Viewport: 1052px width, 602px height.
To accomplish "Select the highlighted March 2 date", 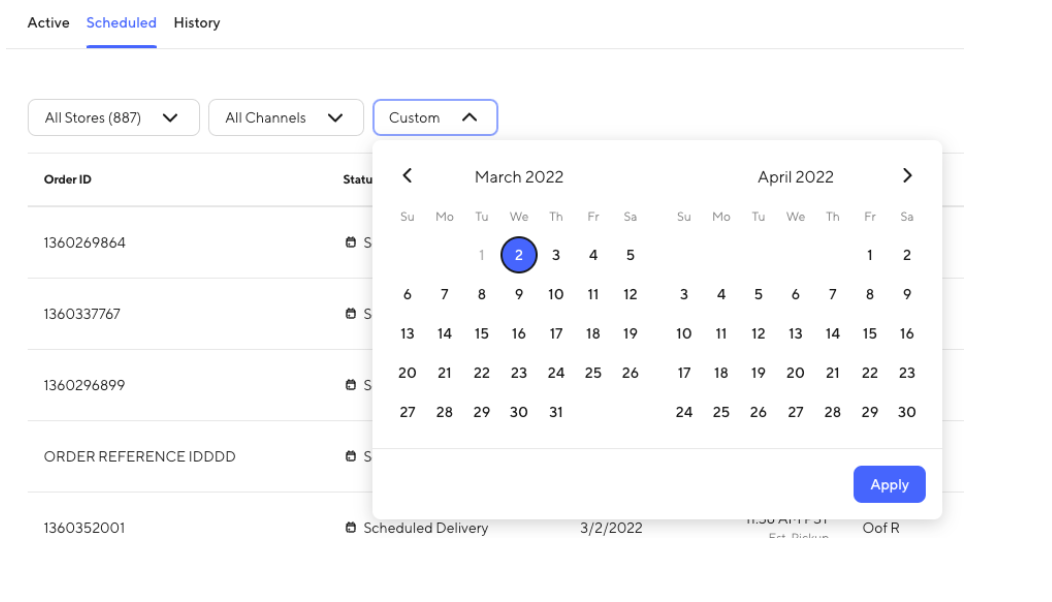I will (x=519, y=255).
